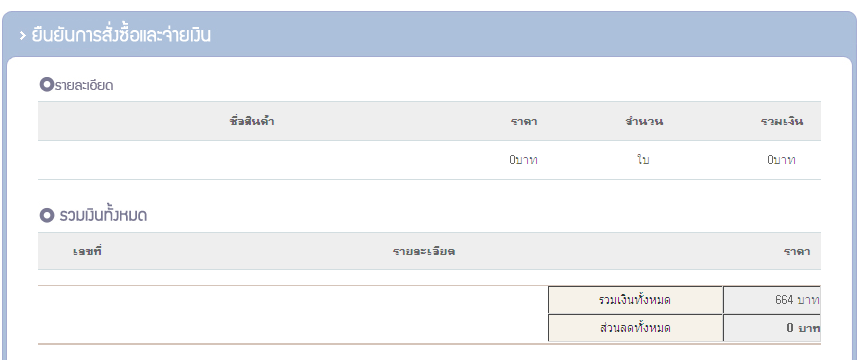Select the จำนวน column header
861x360 pixels.
[x=644, y=121]
